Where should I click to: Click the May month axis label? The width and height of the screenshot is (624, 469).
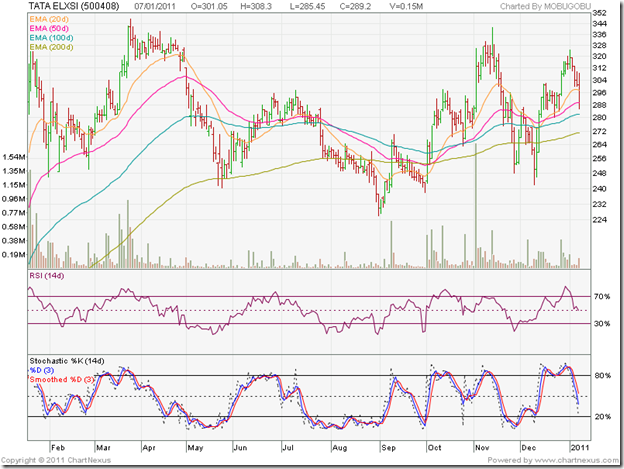195,448
